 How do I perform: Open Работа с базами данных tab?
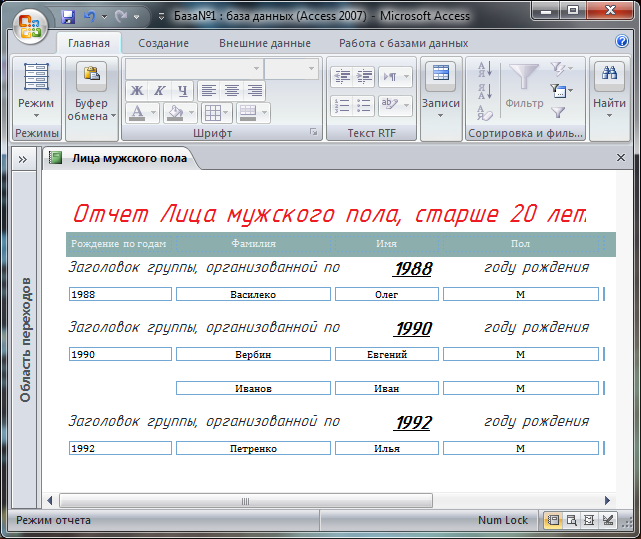point(403,43)
